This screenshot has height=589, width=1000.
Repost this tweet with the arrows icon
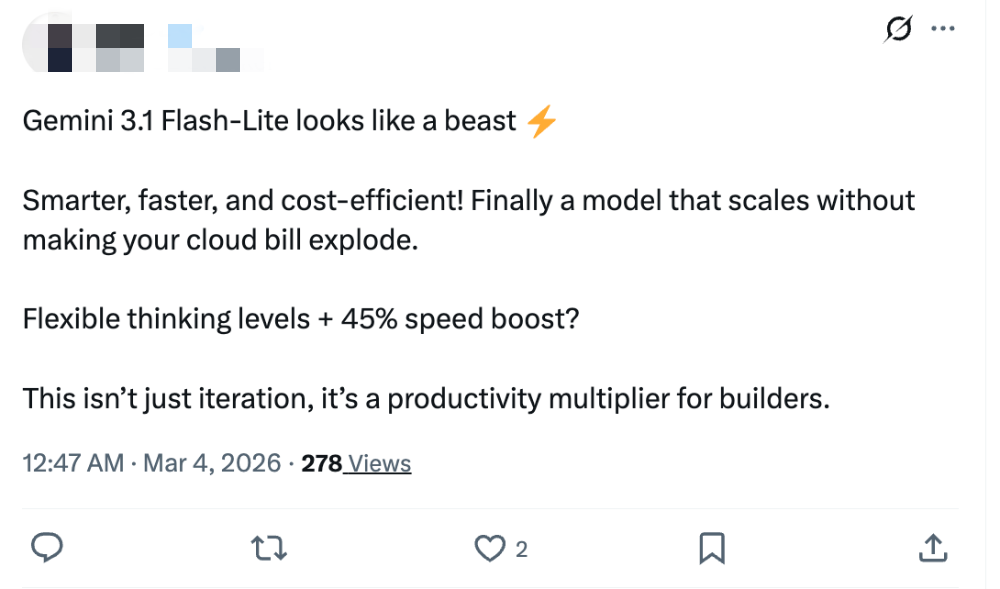click(267, 547)
